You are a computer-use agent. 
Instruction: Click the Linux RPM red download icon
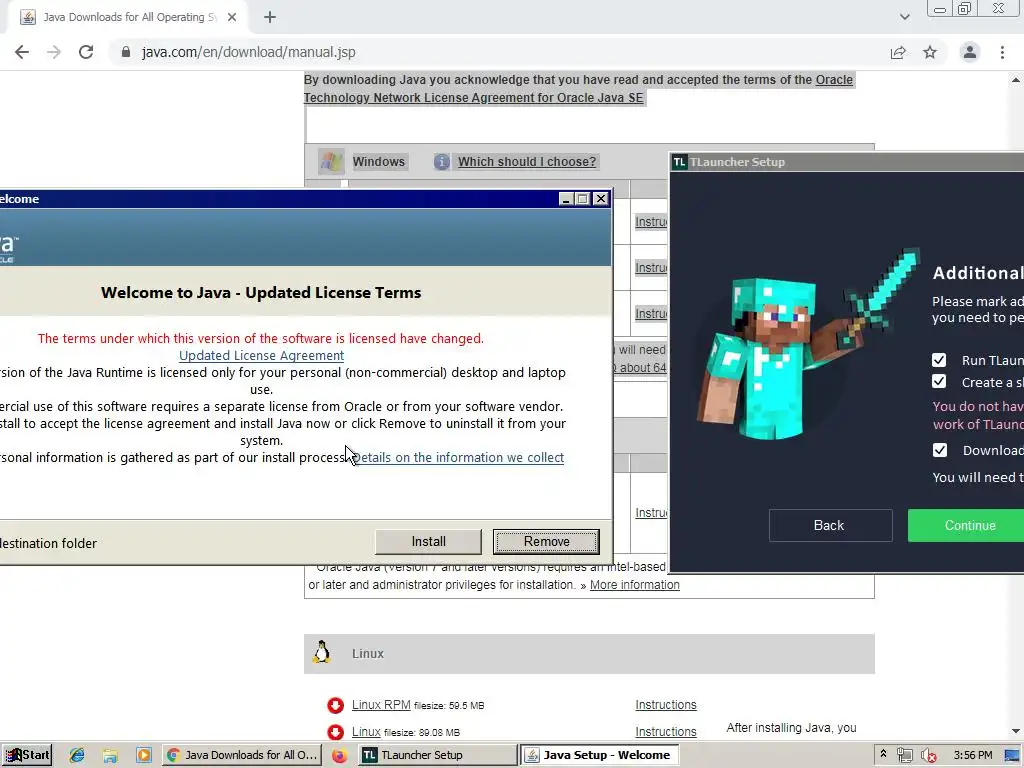(x=336, y=705)
